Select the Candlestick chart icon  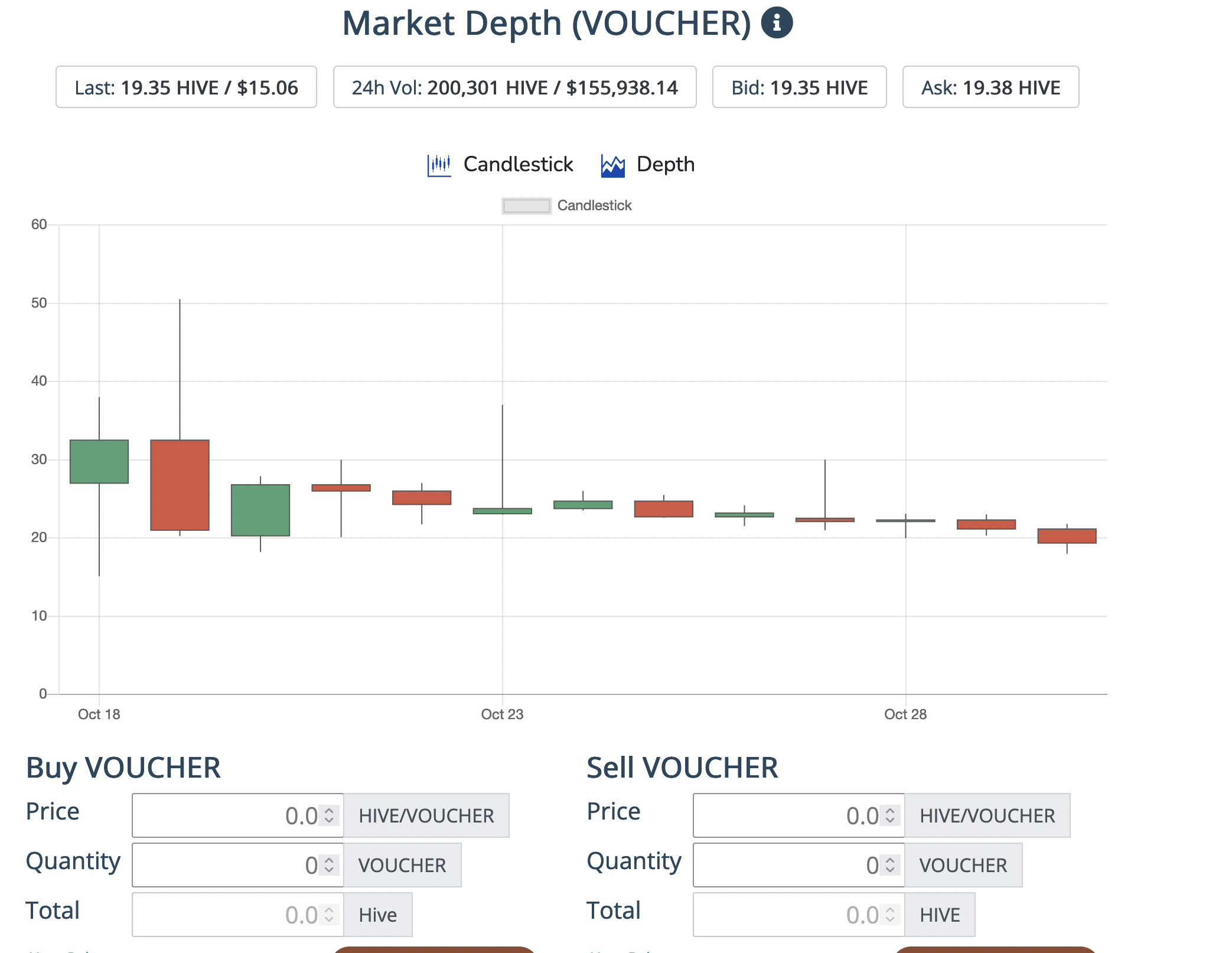coord(439,165)
